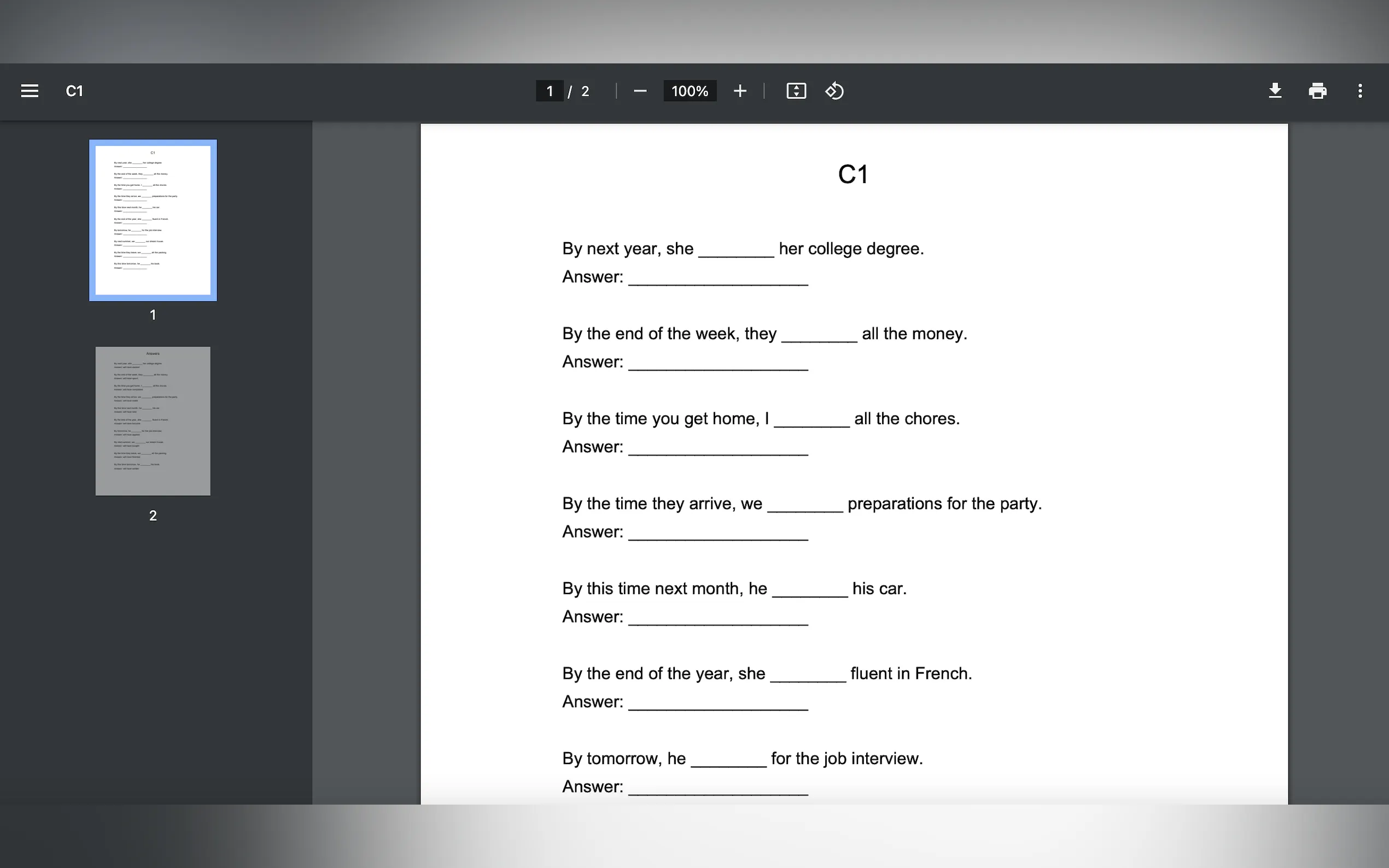Screen dimensions: 1389x868
Task: Open the page 2 Answers thumbnail
Action: coord(153,421)
